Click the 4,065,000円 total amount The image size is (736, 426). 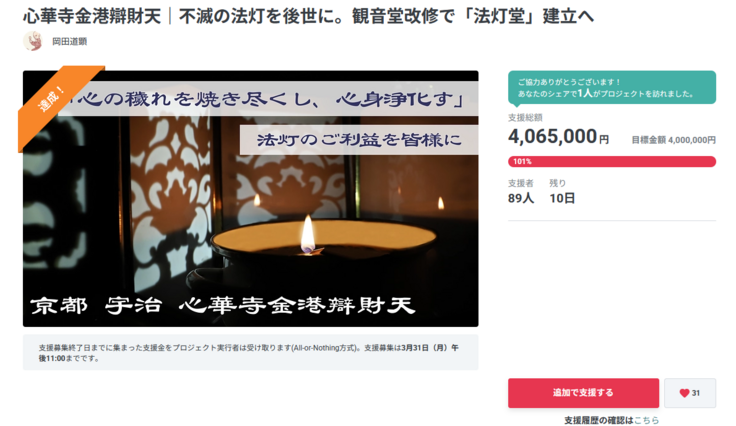click(x=558, y=137)
